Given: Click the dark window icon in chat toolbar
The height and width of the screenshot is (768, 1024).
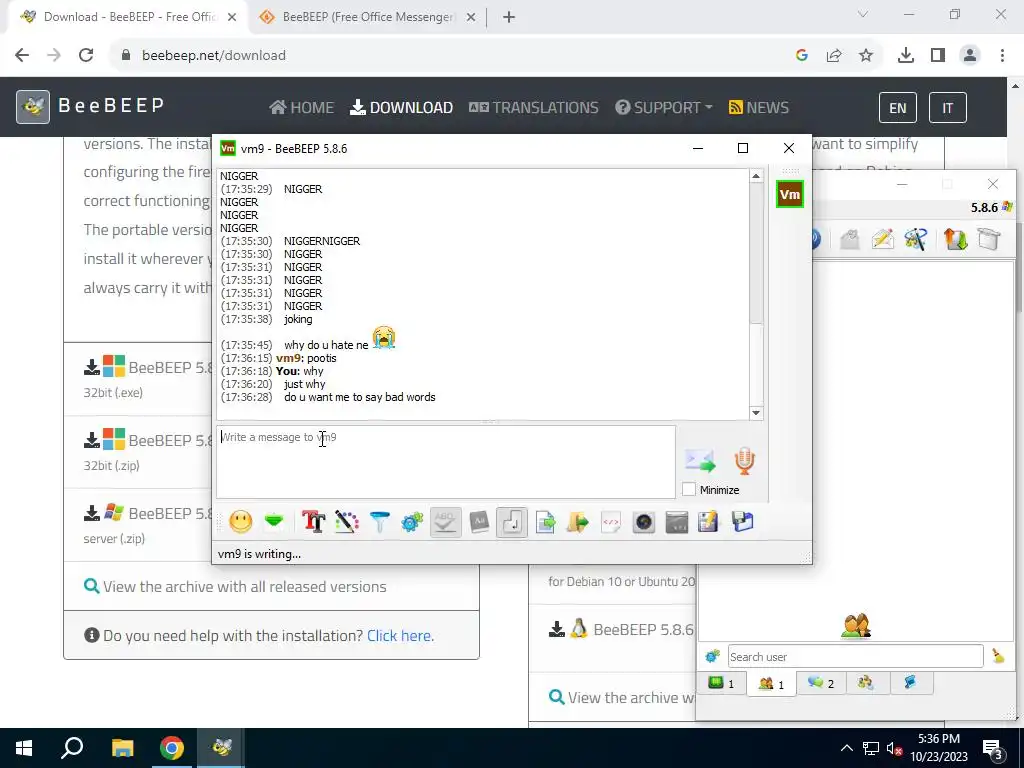Looking at the screenshot, I should pyautogui.click(x=677, y=522).
